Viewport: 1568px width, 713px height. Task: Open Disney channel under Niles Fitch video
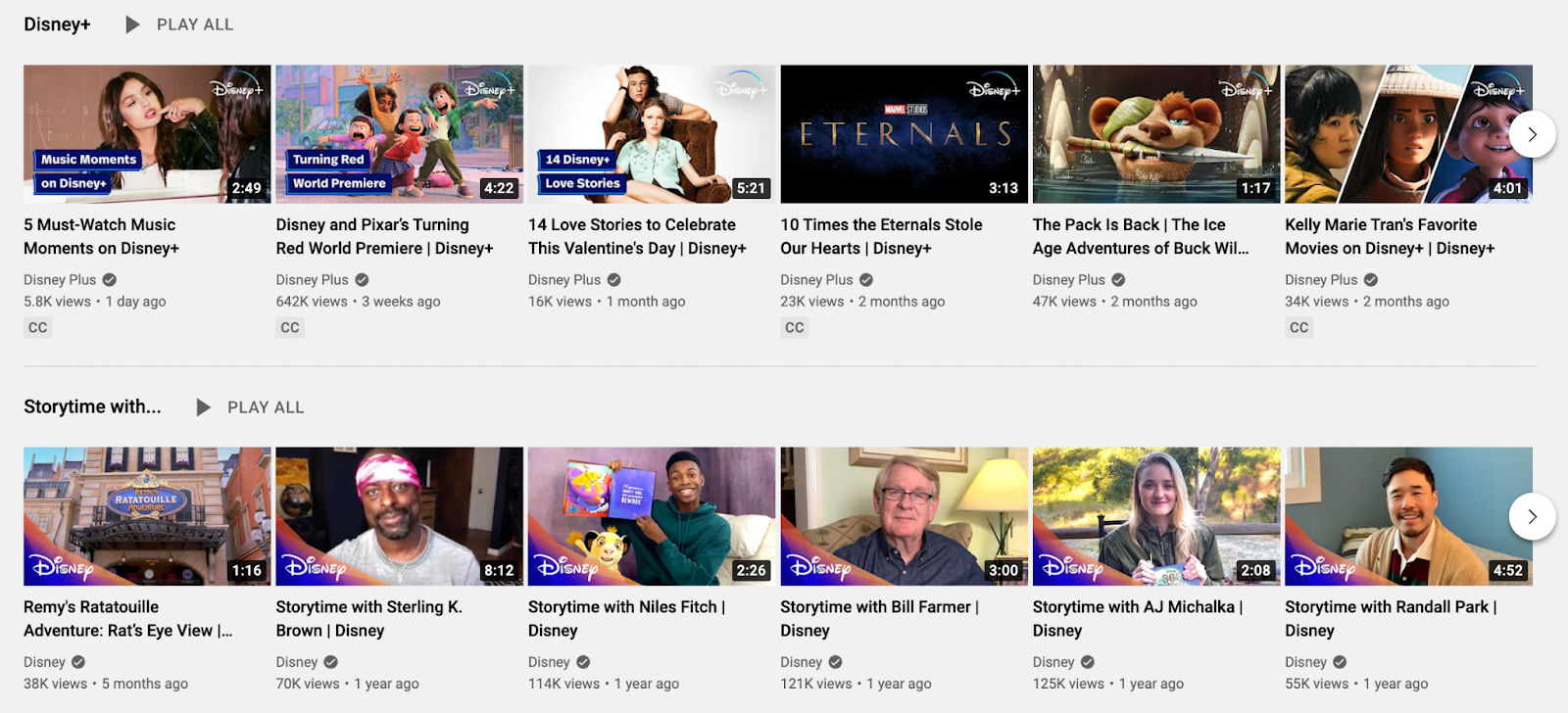point(549,662)
